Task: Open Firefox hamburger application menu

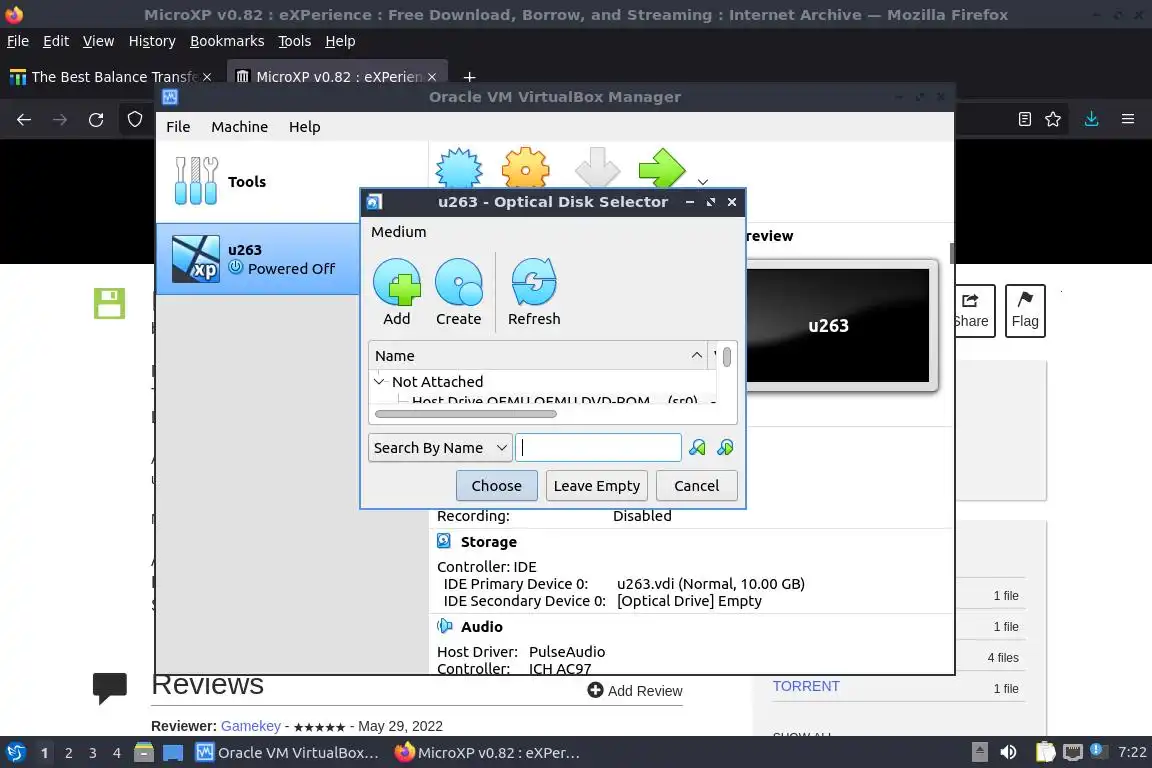Action: [1128, 119]
